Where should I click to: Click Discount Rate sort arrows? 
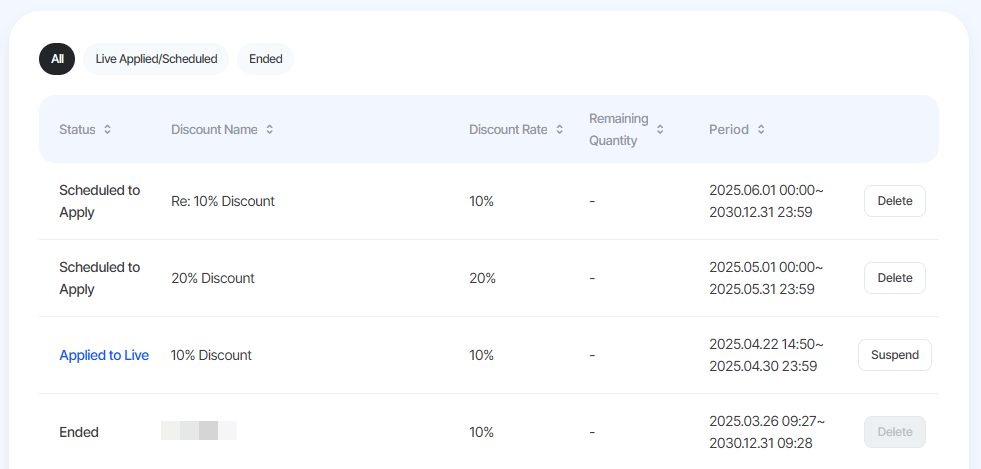(559, 129)
